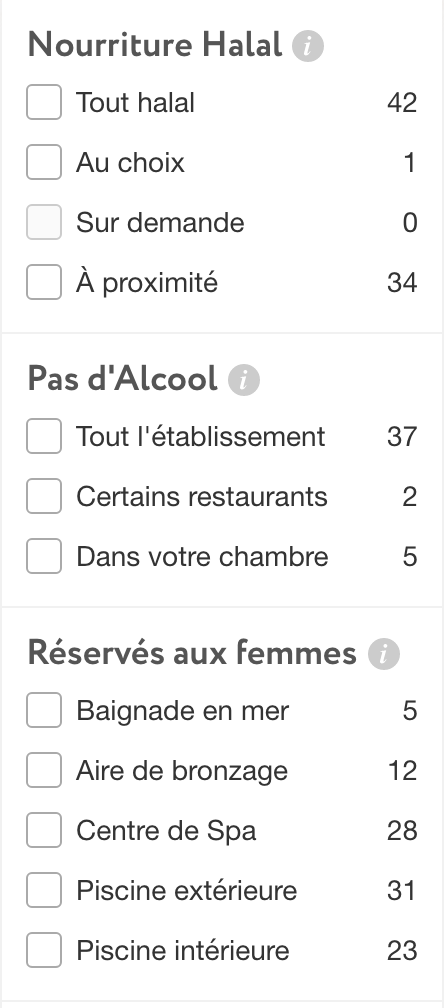Open the info icon beside Pas d'Alcool
Screen dimensions: 444x1008
coord(244,381)
